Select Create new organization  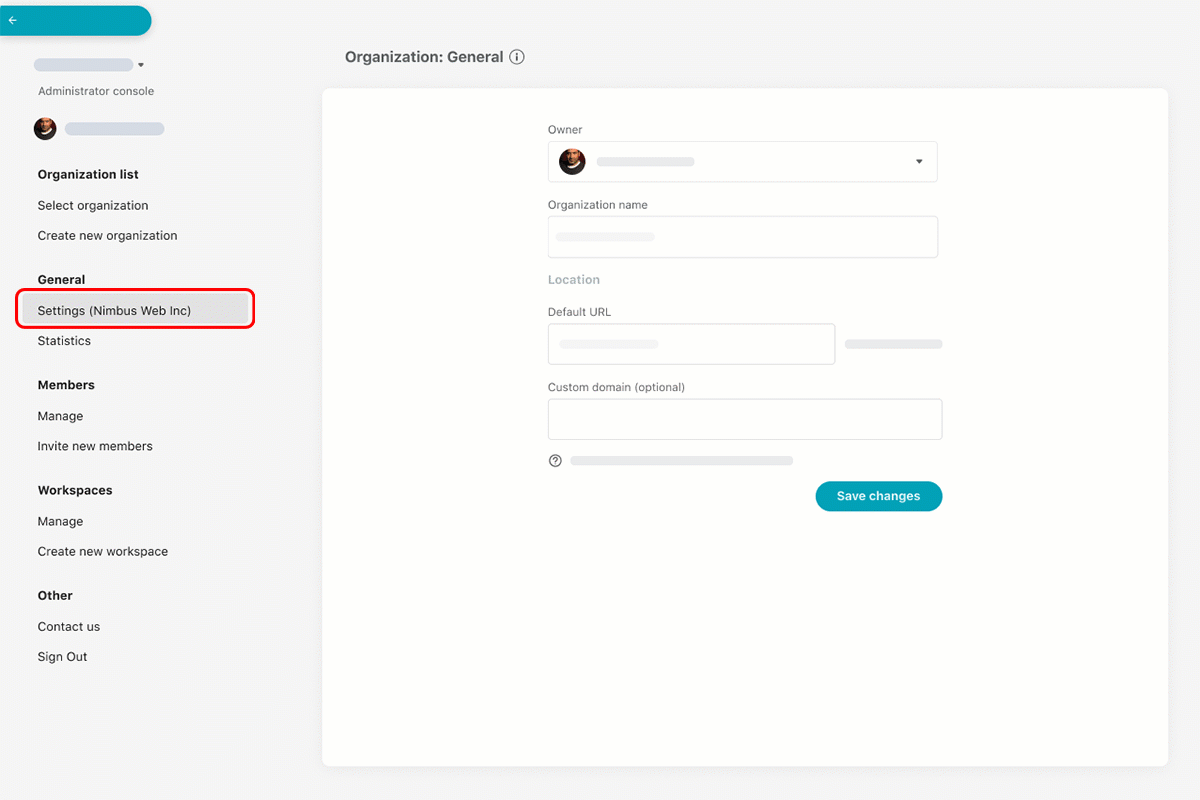click(x=107, y=235)
